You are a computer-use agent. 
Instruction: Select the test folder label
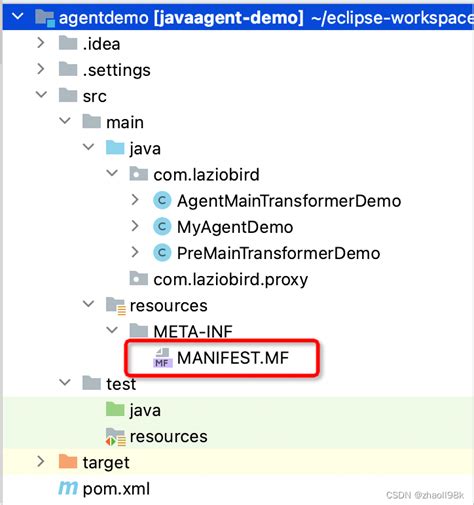(x=121, y=384)
